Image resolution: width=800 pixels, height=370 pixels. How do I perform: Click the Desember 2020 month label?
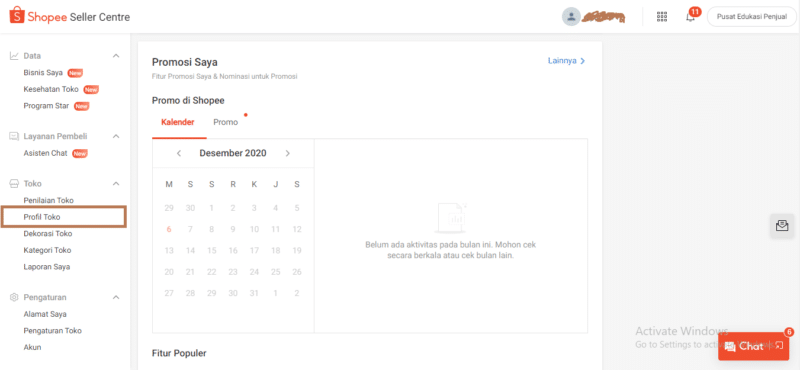[x=233, y=153]
